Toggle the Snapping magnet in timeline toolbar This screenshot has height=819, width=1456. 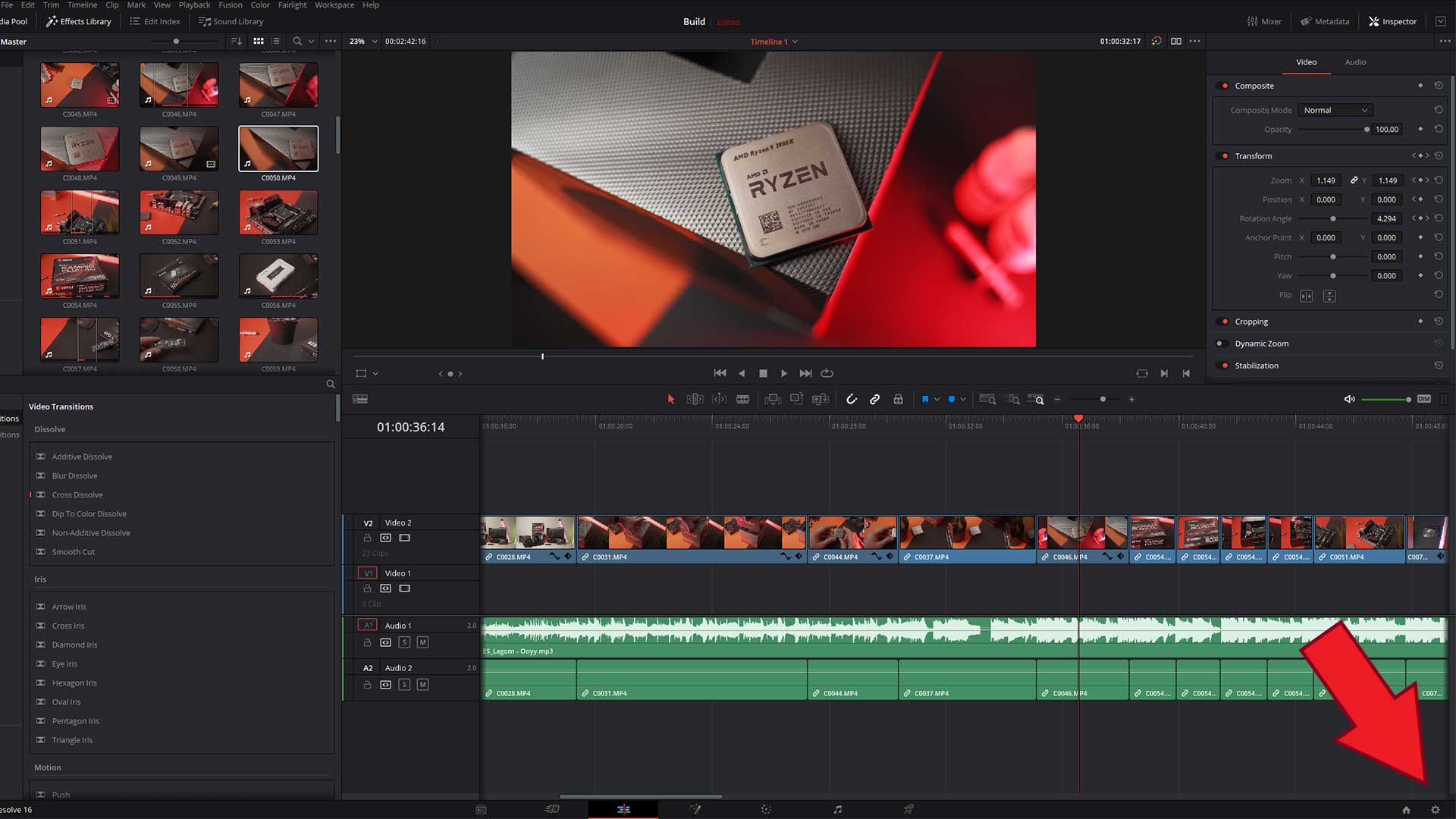852,399
